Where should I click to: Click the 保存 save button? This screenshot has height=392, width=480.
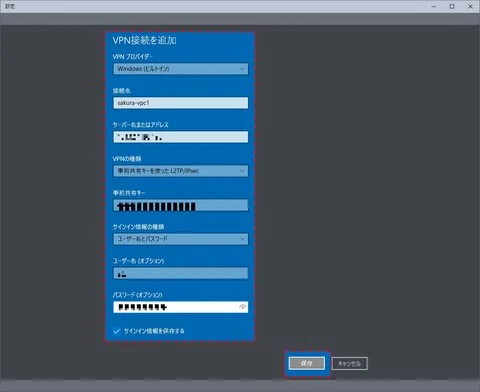[x=307, y=363]
